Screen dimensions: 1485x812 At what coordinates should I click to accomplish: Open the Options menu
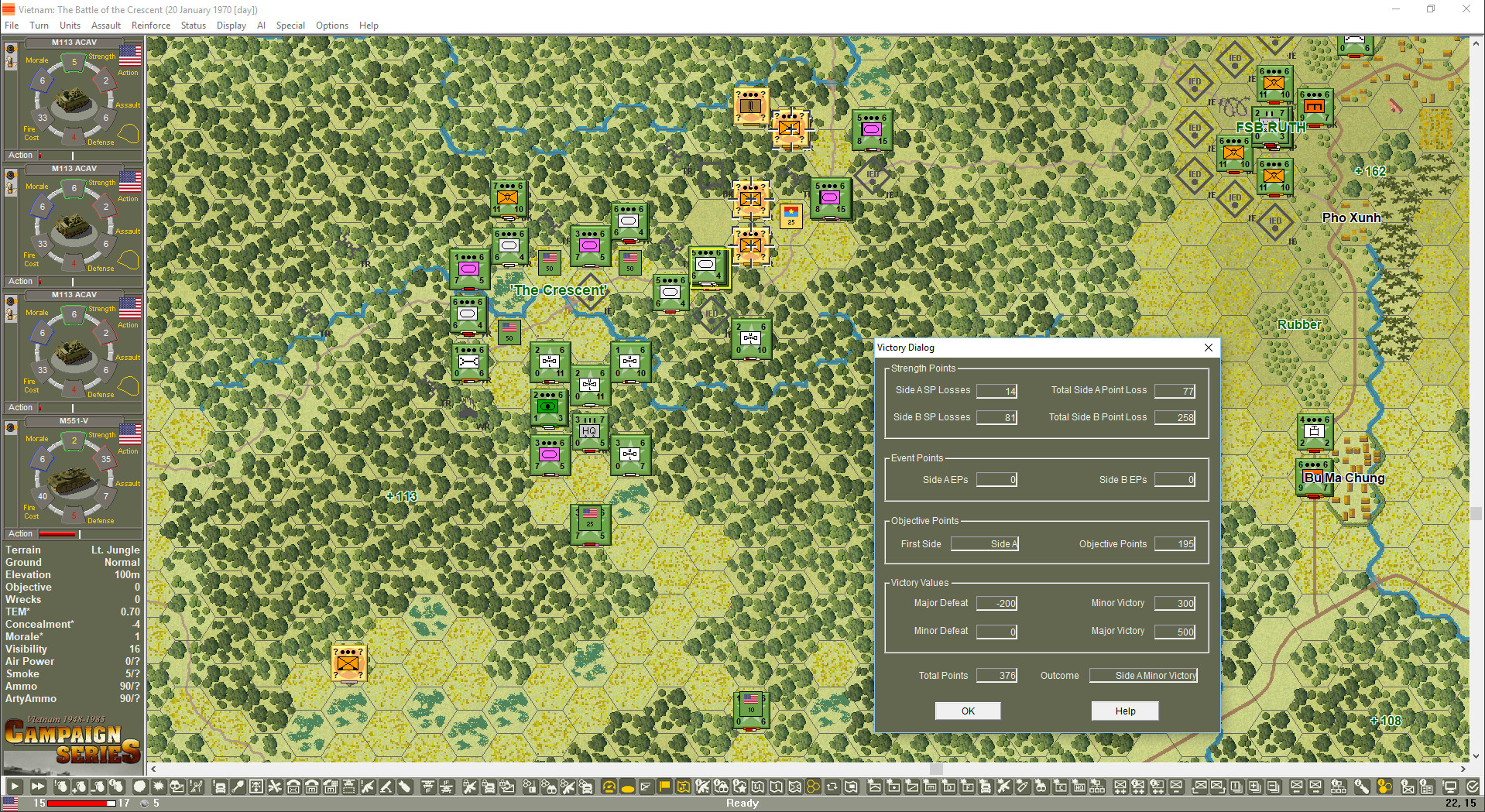tap(332, 26)
